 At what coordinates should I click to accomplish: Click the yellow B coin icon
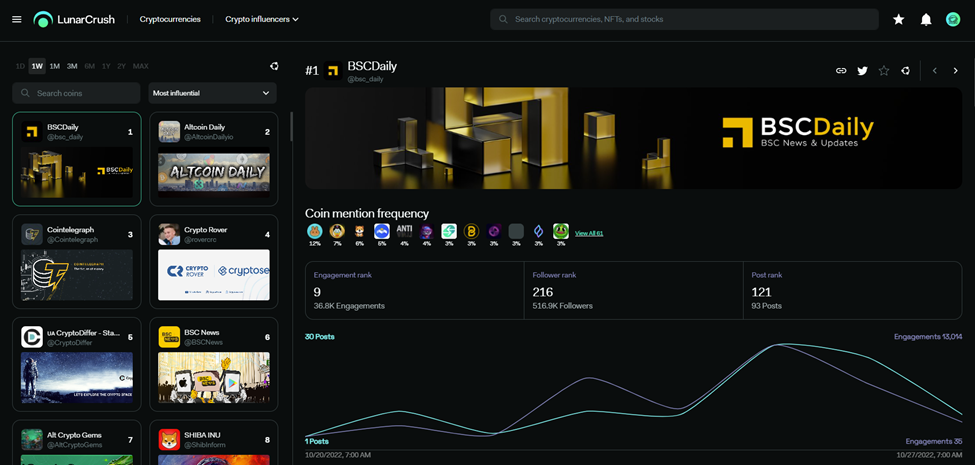pos(471,231)
